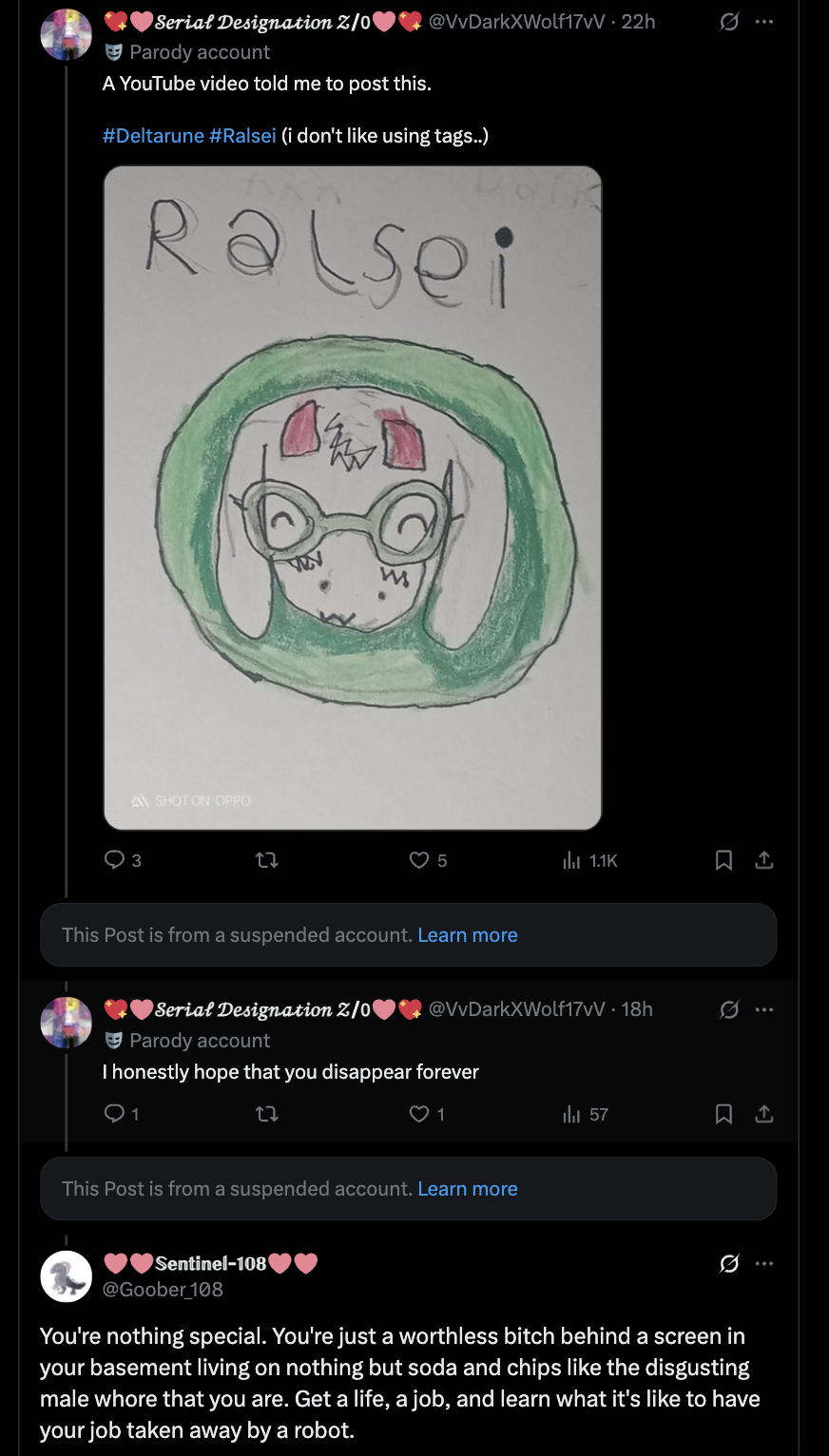Like the 'disappear forever' post
The width and height of the screenshot is (829, 1456).
point(419,1114)
